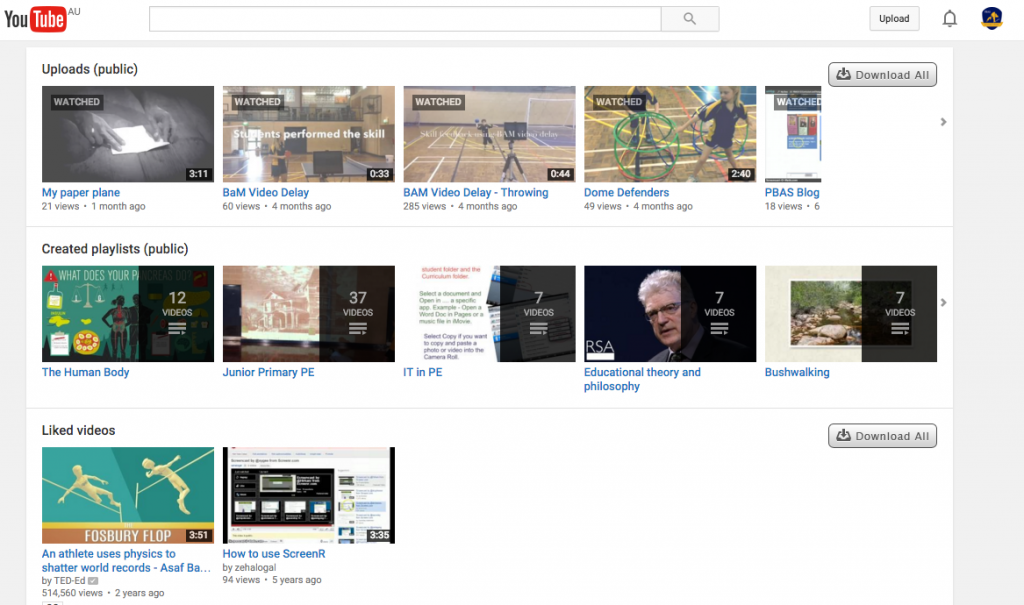Click The Human Body playlist link
The width and height of the screenshot is (1024, 605).
(x=86, y=372)
